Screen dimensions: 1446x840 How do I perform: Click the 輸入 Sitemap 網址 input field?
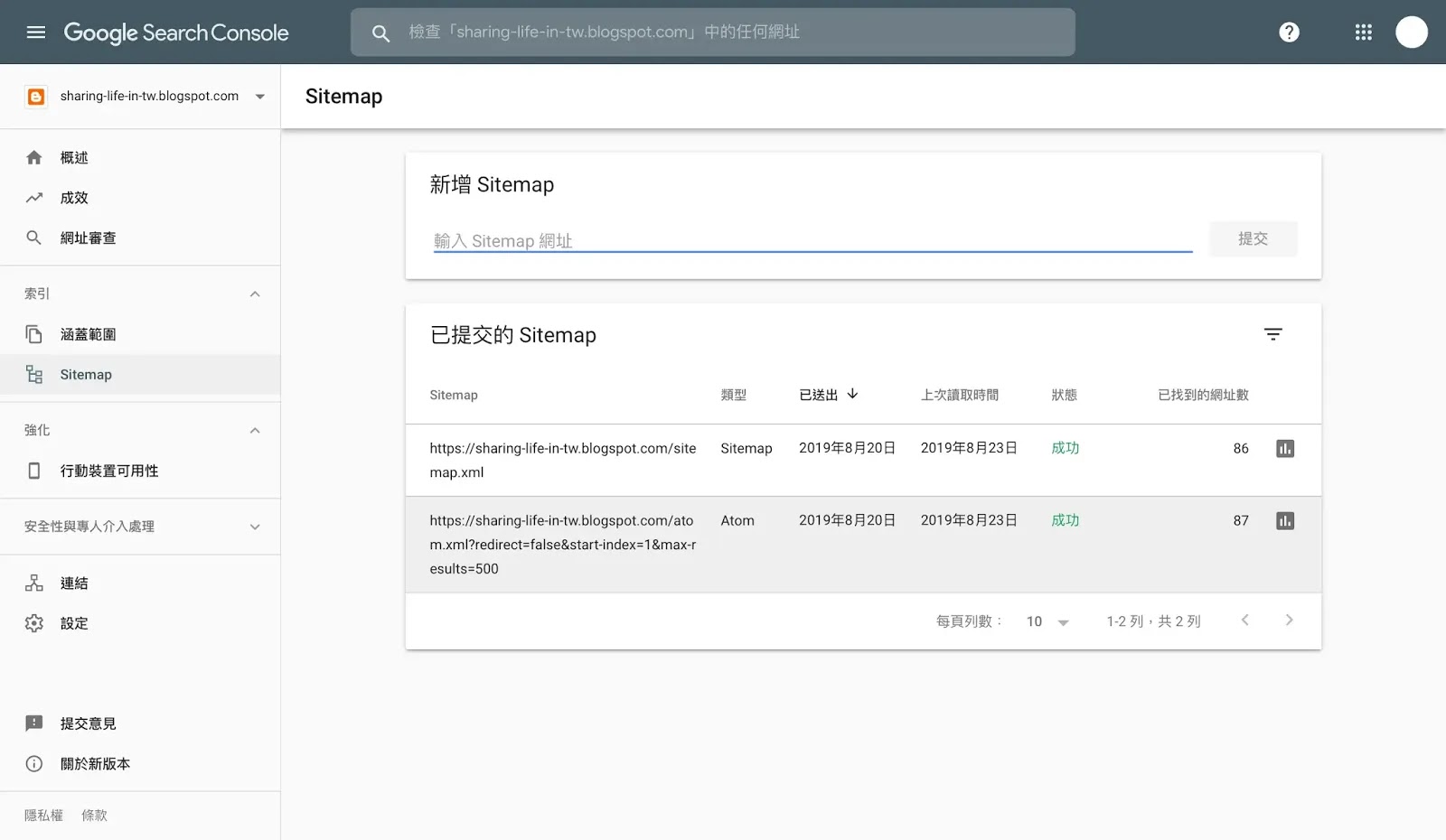pyautogui.click(x=812, y=240)
